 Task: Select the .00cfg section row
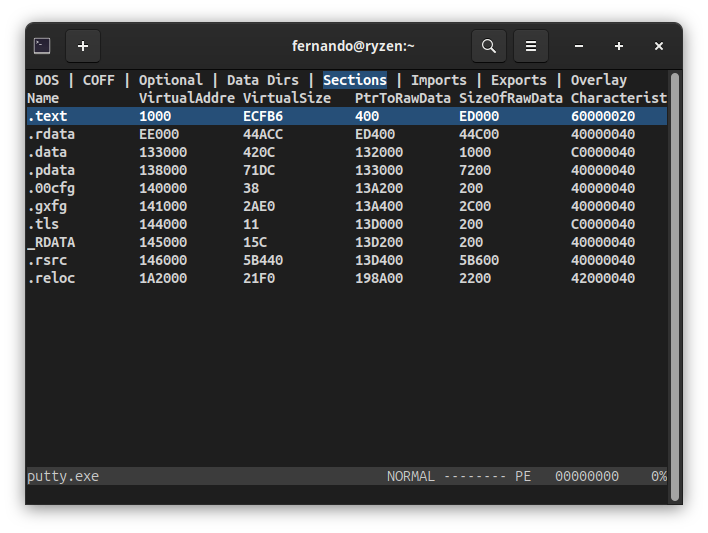click(x=347, y=188)
